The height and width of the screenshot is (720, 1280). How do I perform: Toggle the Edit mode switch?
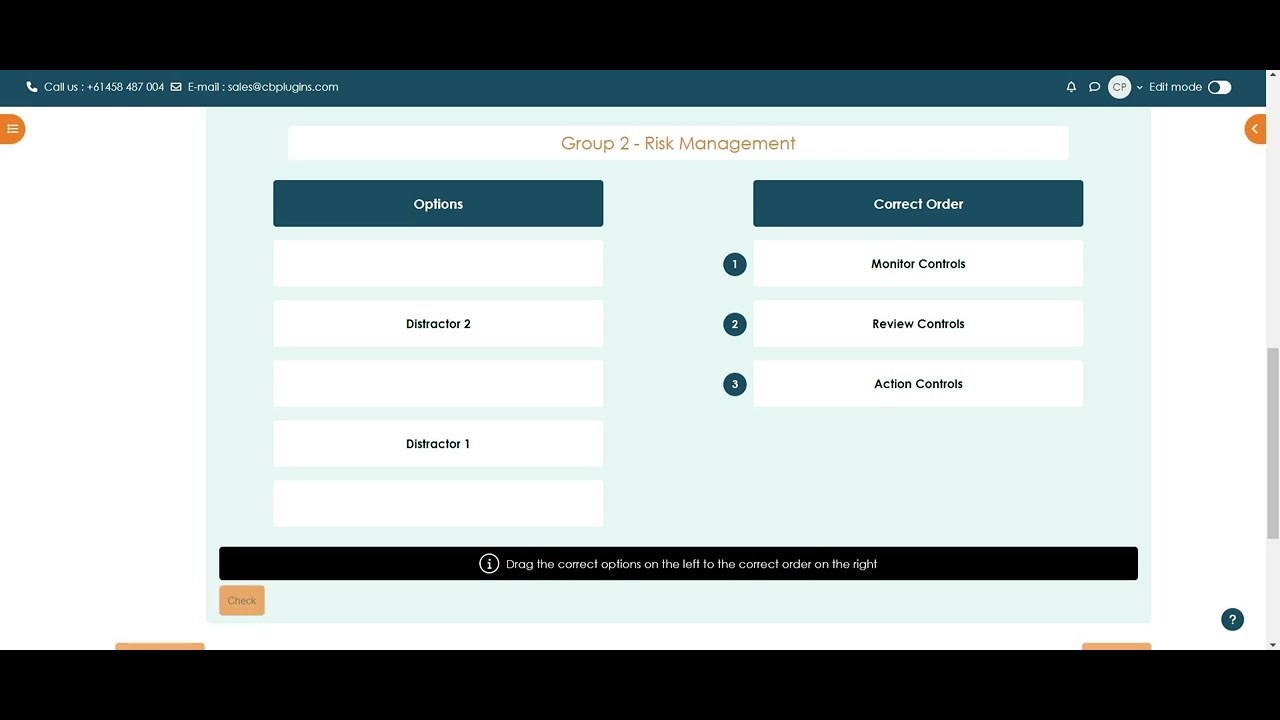coord(1219,87)
